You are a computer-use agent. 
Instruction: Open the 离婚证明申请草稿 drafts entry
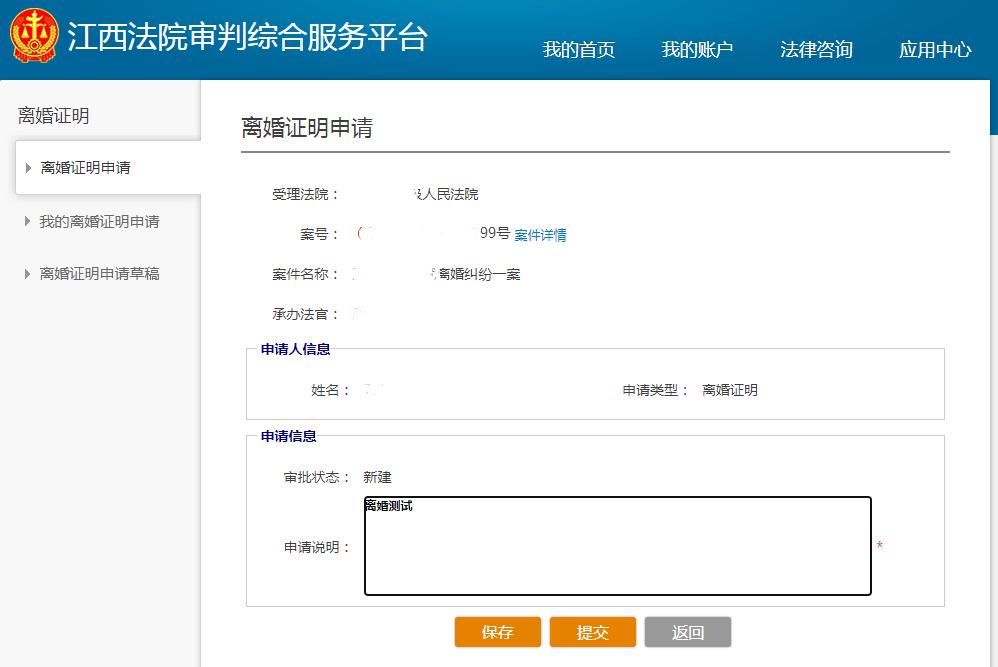click(99, 273)
